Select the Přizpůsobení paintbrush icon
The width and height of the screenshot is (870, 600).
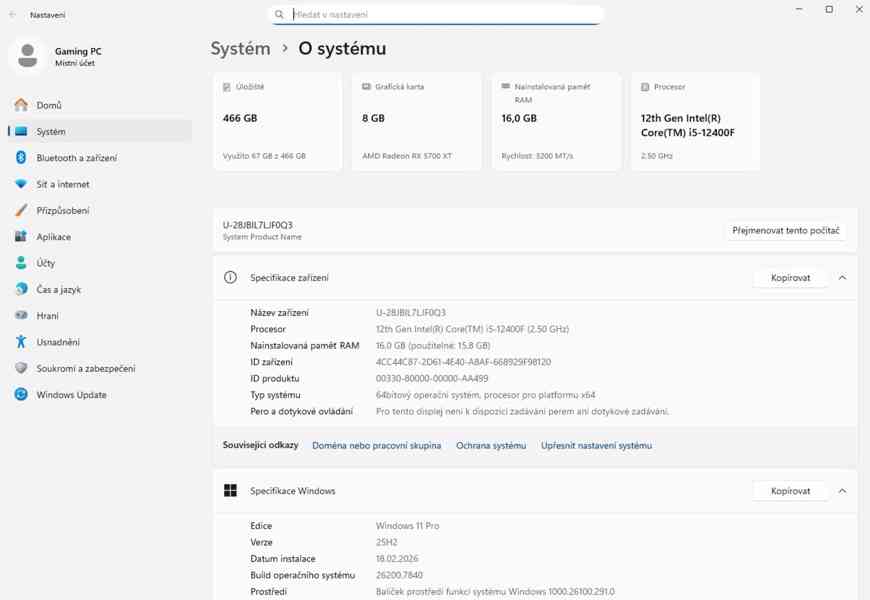point(22,210)
